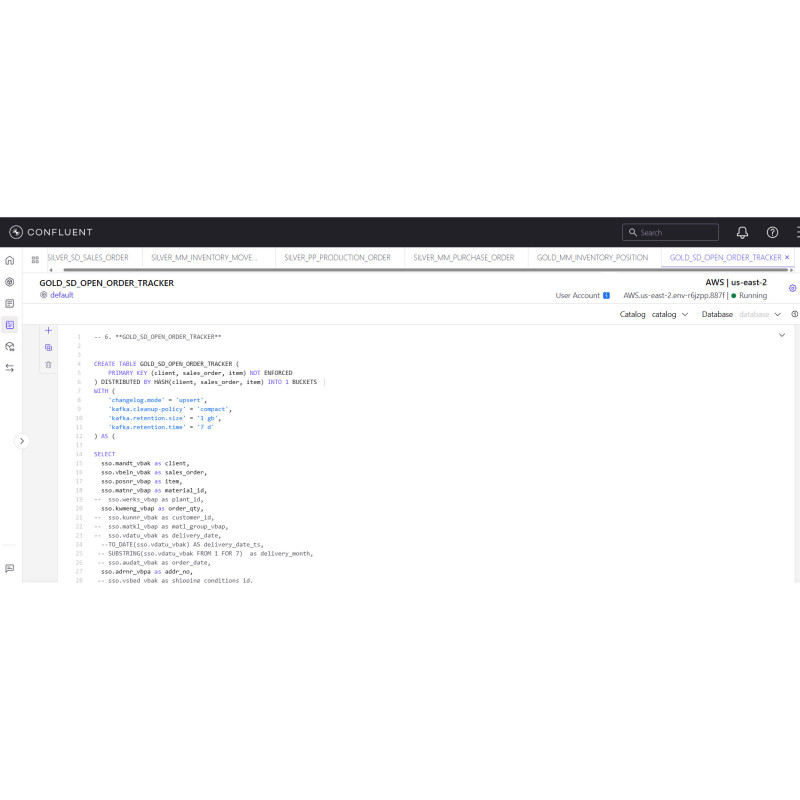Viewport: 800px width, 800px height.
Task: Collapse the SQL cell with its chevron
Action: coord(781,336)
